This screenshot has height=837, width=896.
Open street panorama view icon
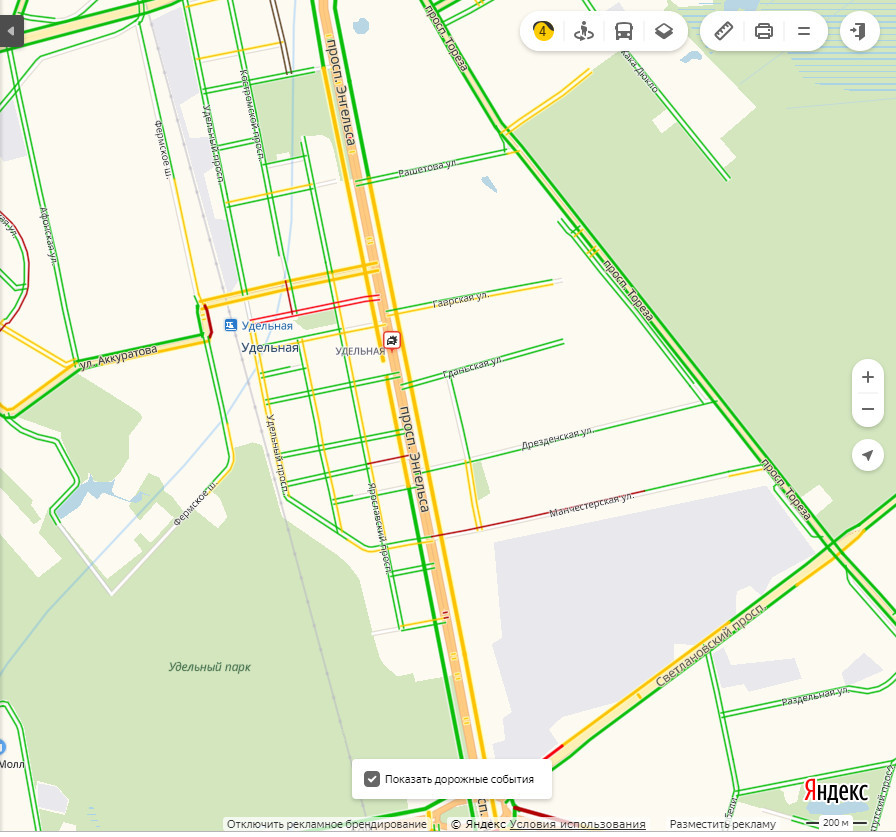click(583, 31)
